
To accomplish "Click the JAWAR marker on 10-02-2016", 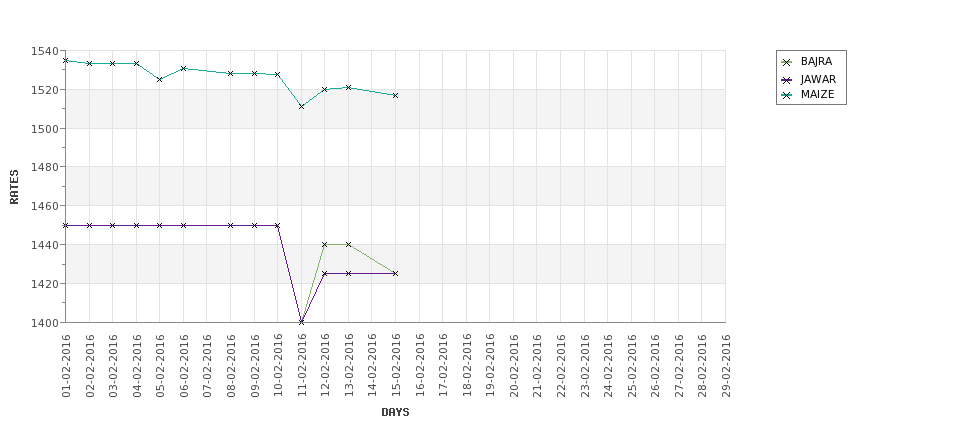I will point(277,225).
